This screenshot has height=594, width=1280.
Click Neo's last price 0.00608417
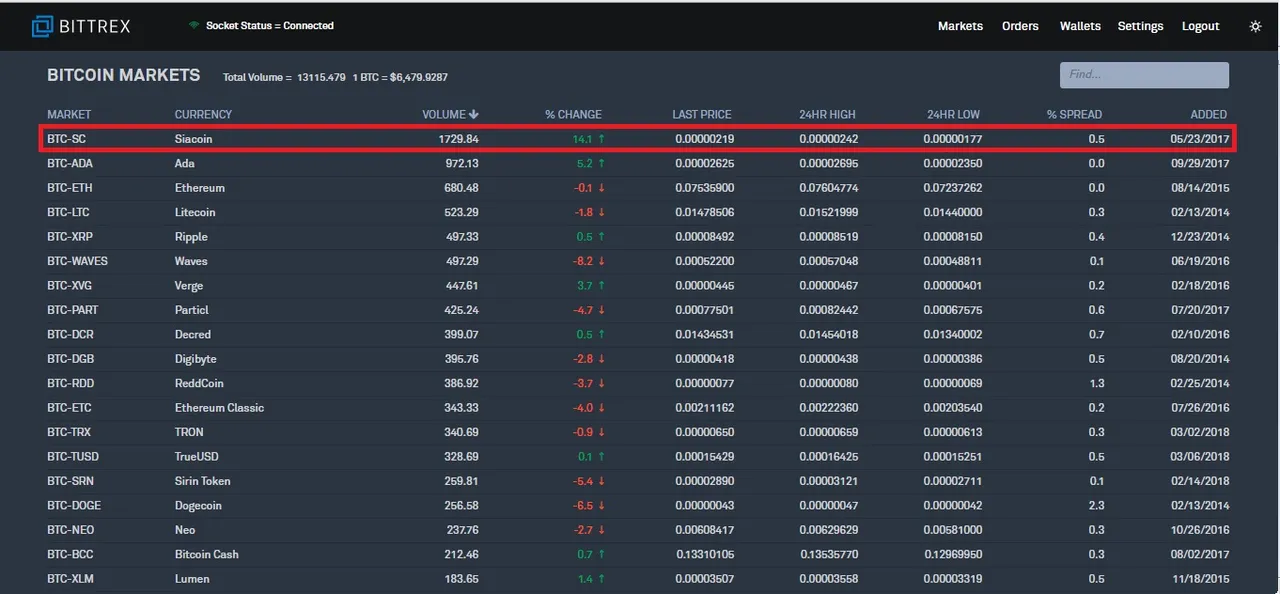pos(705,530)
